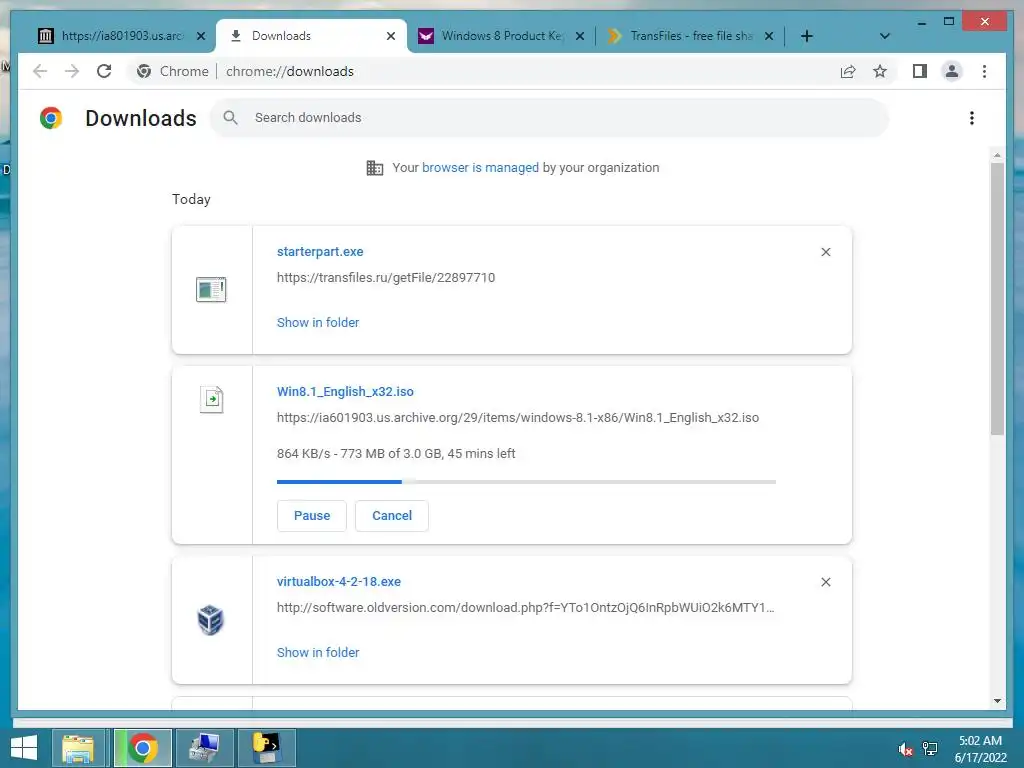Open the Win8.1_English_x32.iso link

345,391
